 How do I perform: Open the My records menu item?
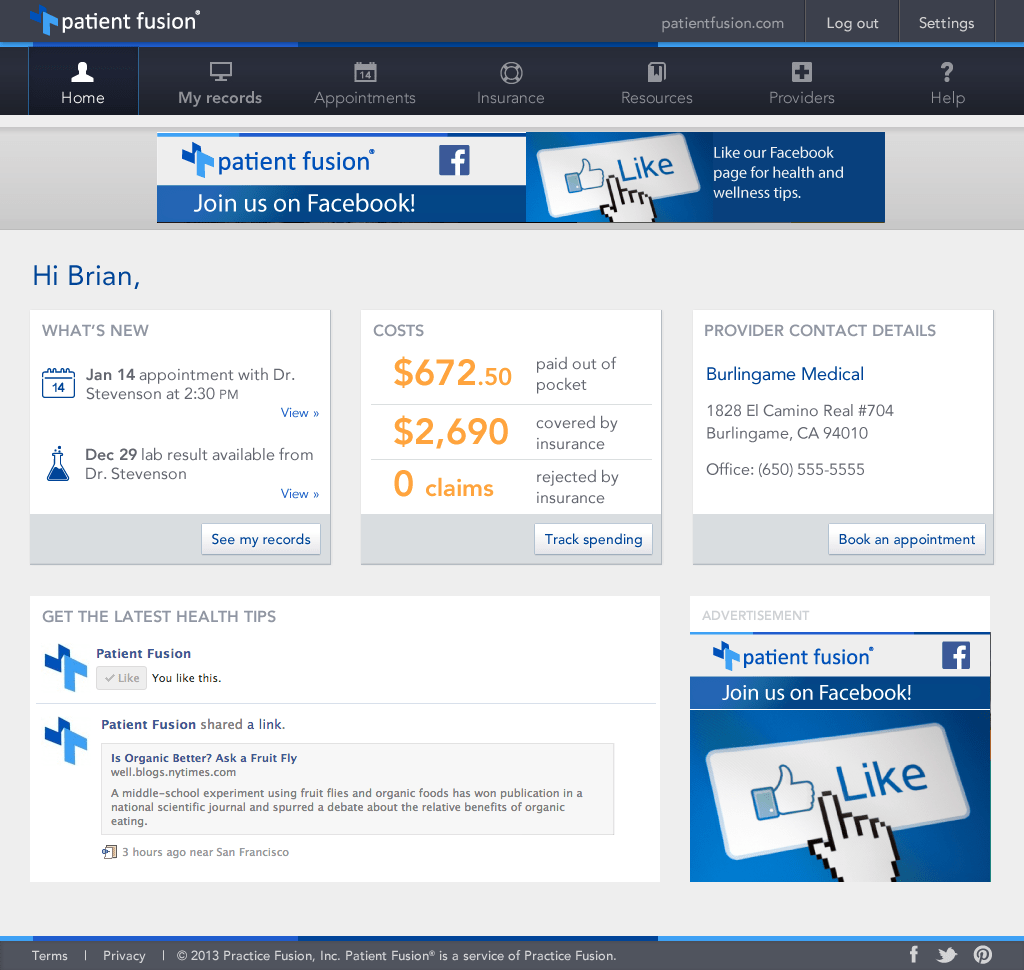click(220, 97)
